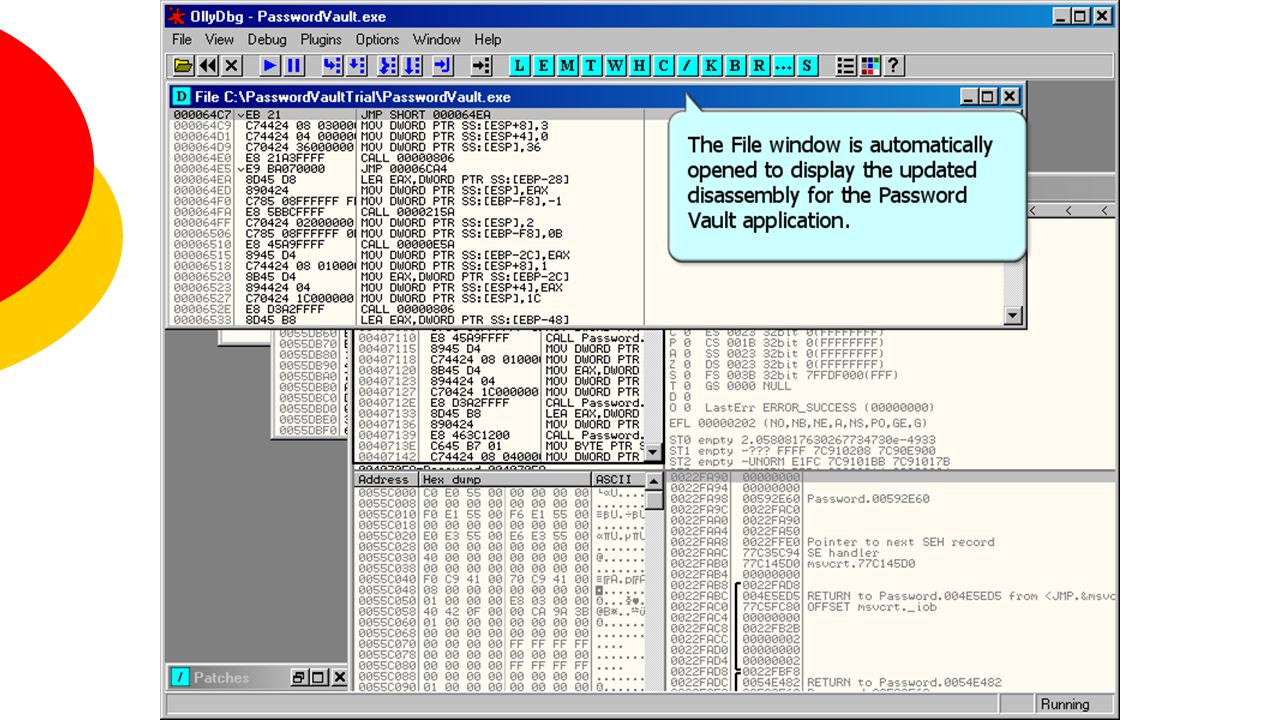Click the Go to address arrow icon
The image size is (1280, 720).
click(482, 66)
